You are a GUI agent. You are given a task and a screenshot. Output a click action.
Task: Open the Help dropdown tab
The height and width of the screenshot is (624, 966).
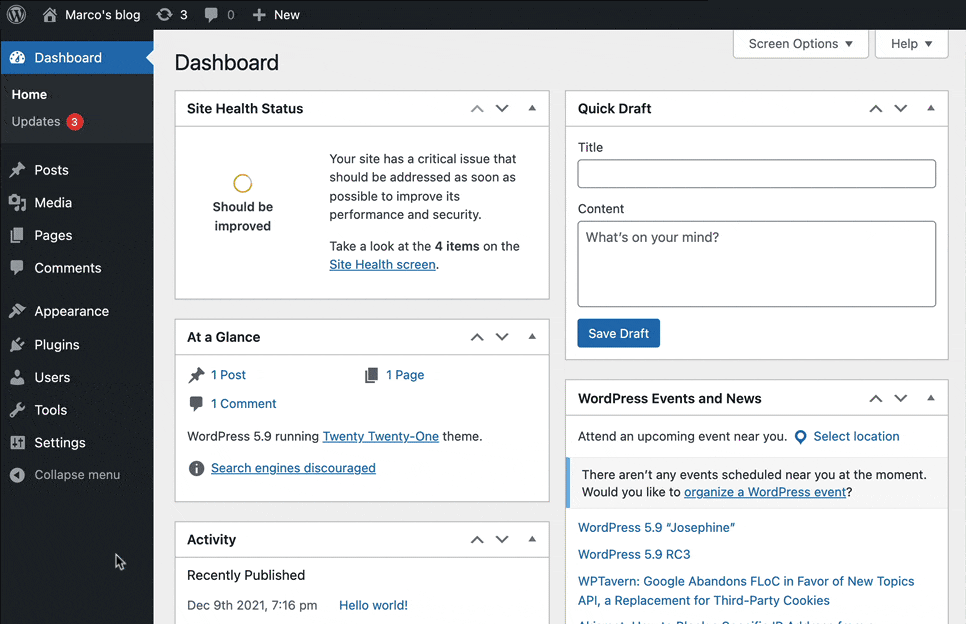(911, 44)
